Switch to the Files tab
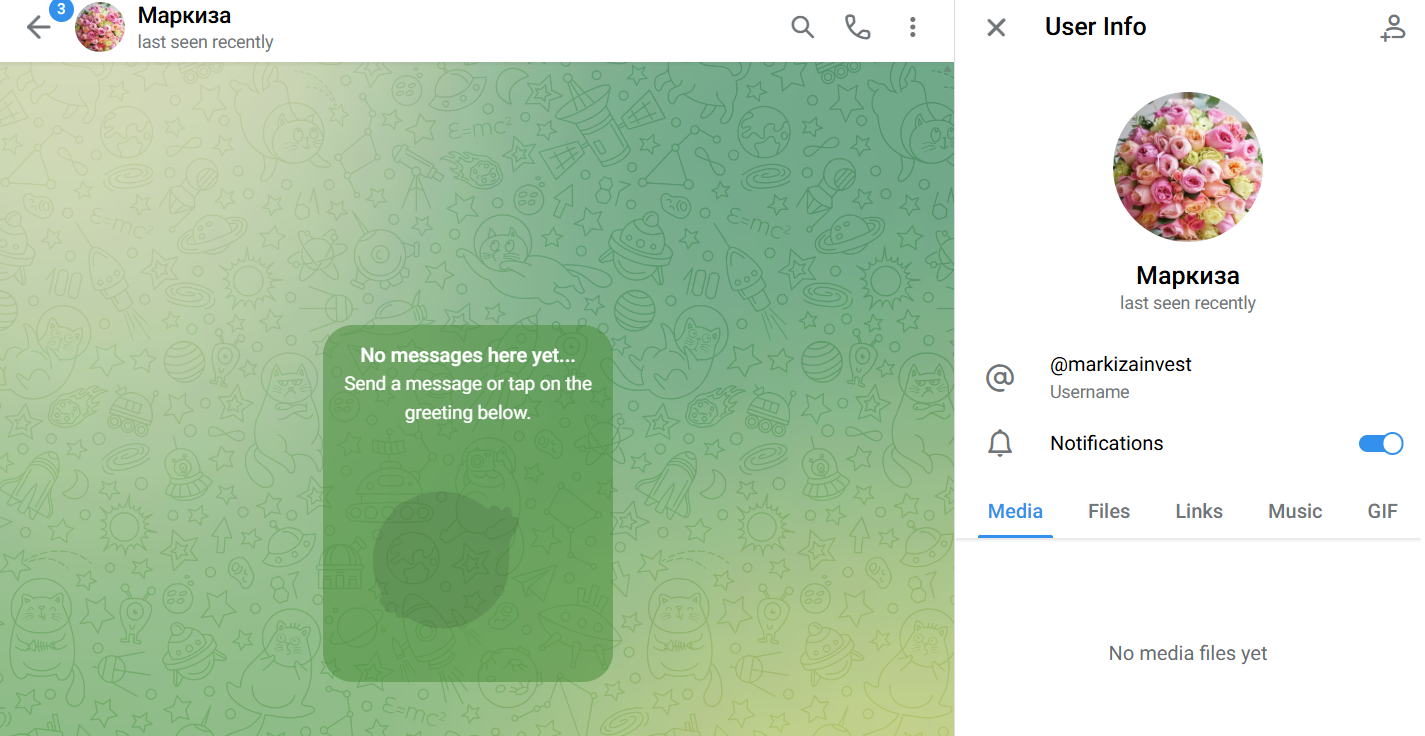Viewport: 1425px width, 736px height. tap(1109, 511)
